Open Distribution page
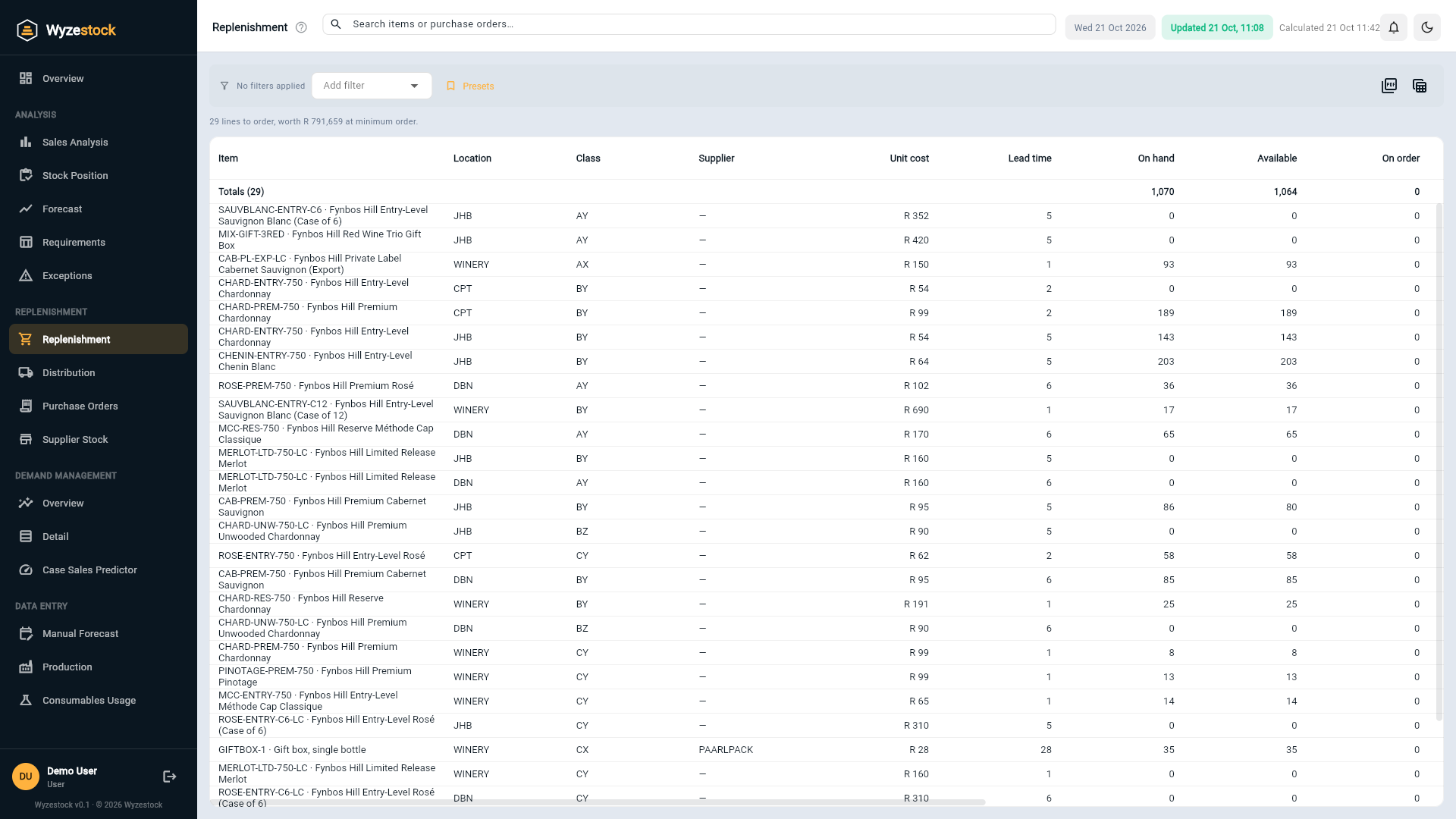The image size is (1456, 819). pyautogui.click(x=99, y=372)
